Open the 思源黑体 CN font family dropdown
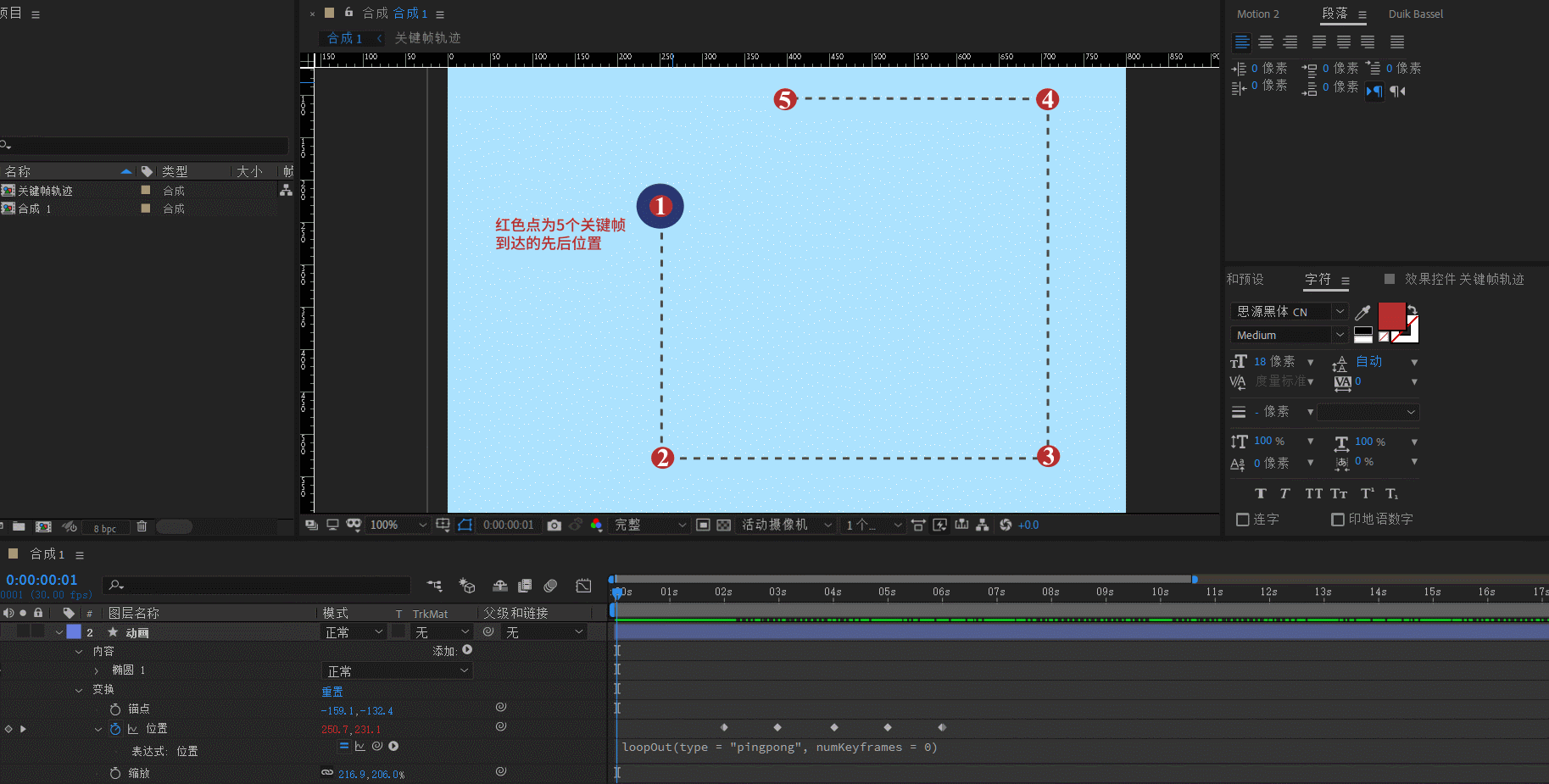 [x=1289, y=312]
